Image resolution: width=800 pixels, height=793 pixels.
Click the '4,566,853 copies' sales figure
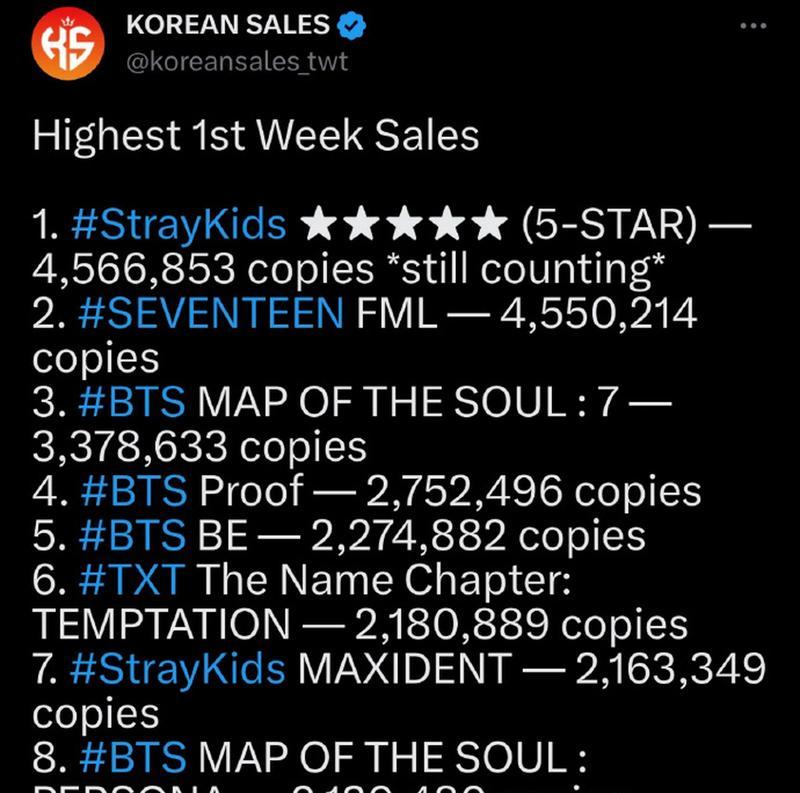pyautogui.click(x=203, y=270)
